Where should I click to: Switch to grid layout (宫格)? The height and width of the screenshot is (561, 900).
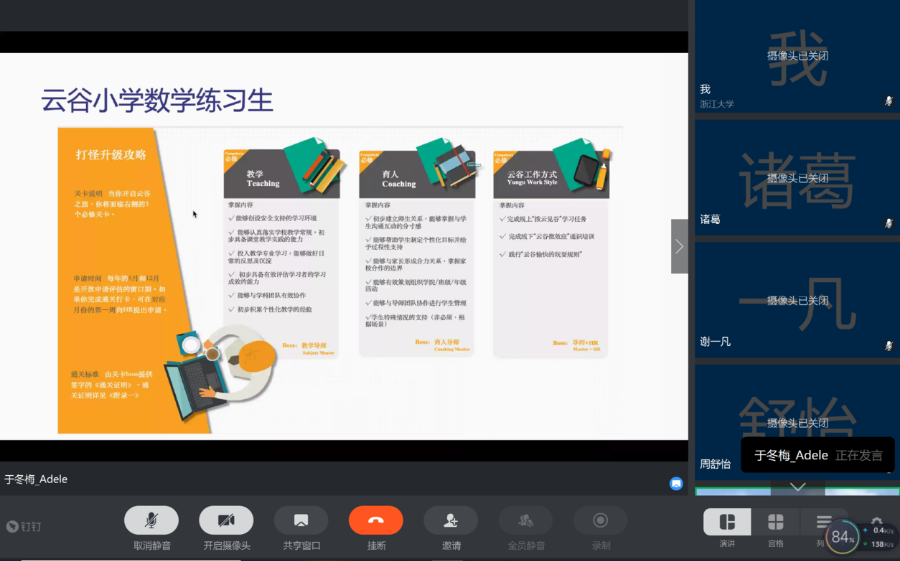[x=775, y=522]
